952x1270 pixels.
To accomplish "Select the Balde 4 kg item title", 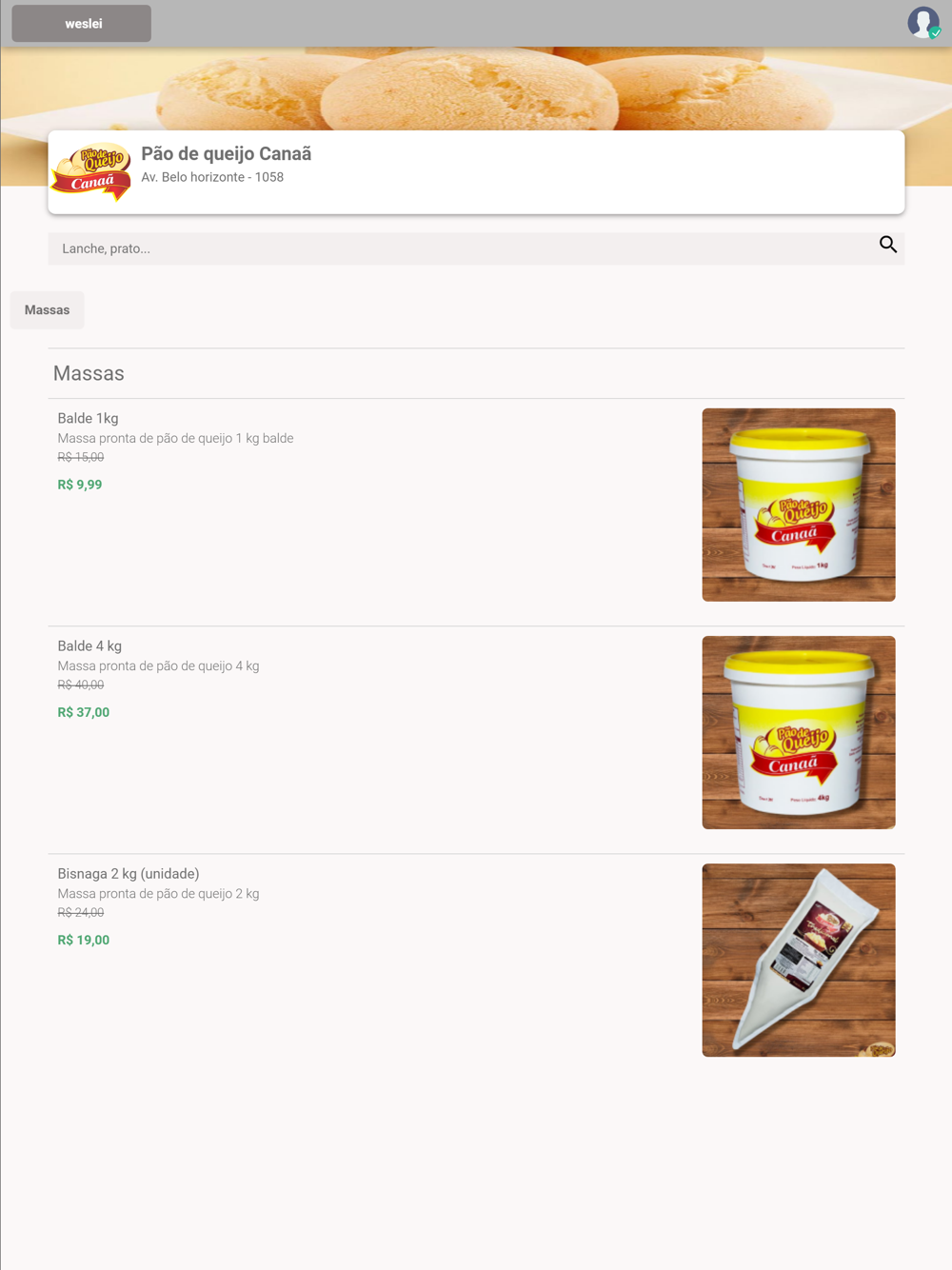I will point(89,645).
